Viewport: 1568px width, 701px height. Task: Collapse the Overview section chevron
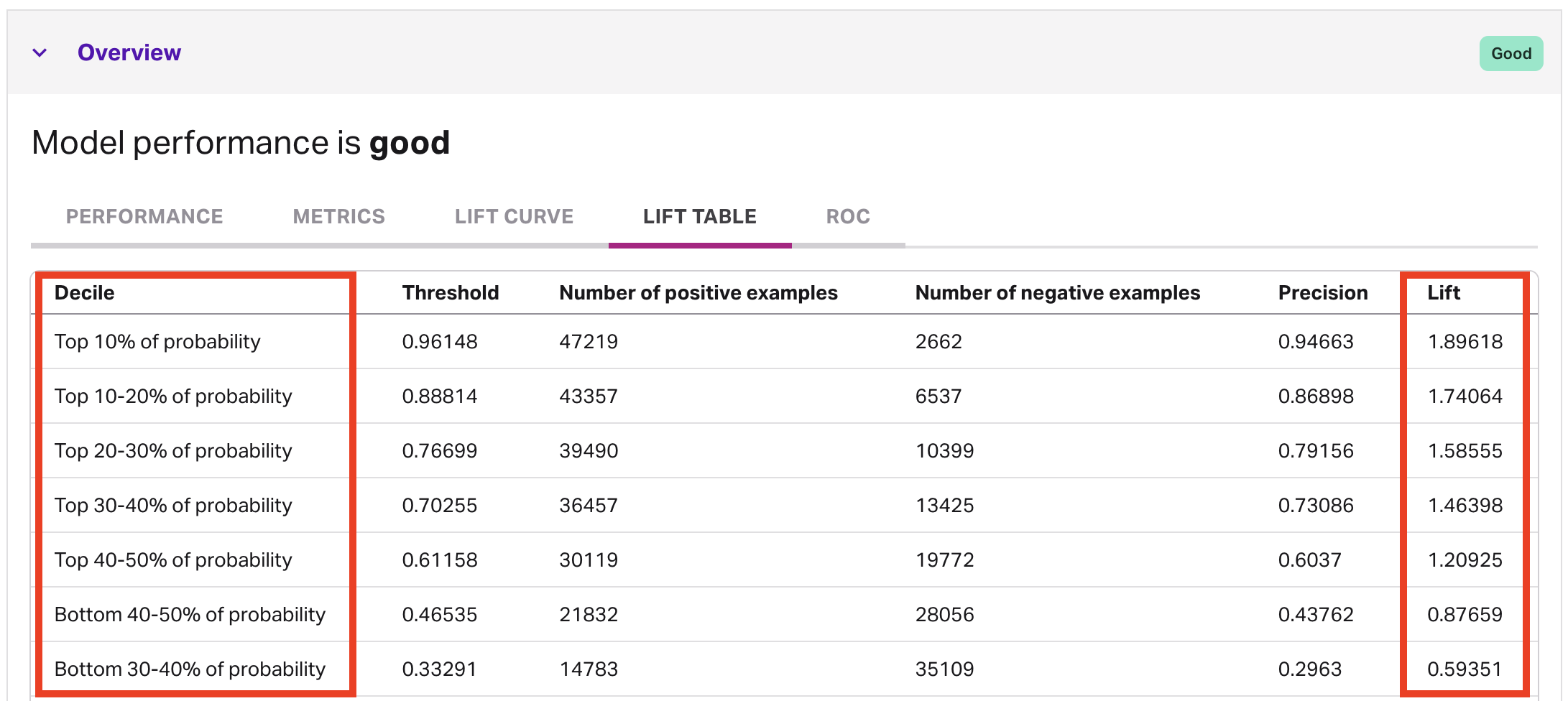click(x=40, y=52)
